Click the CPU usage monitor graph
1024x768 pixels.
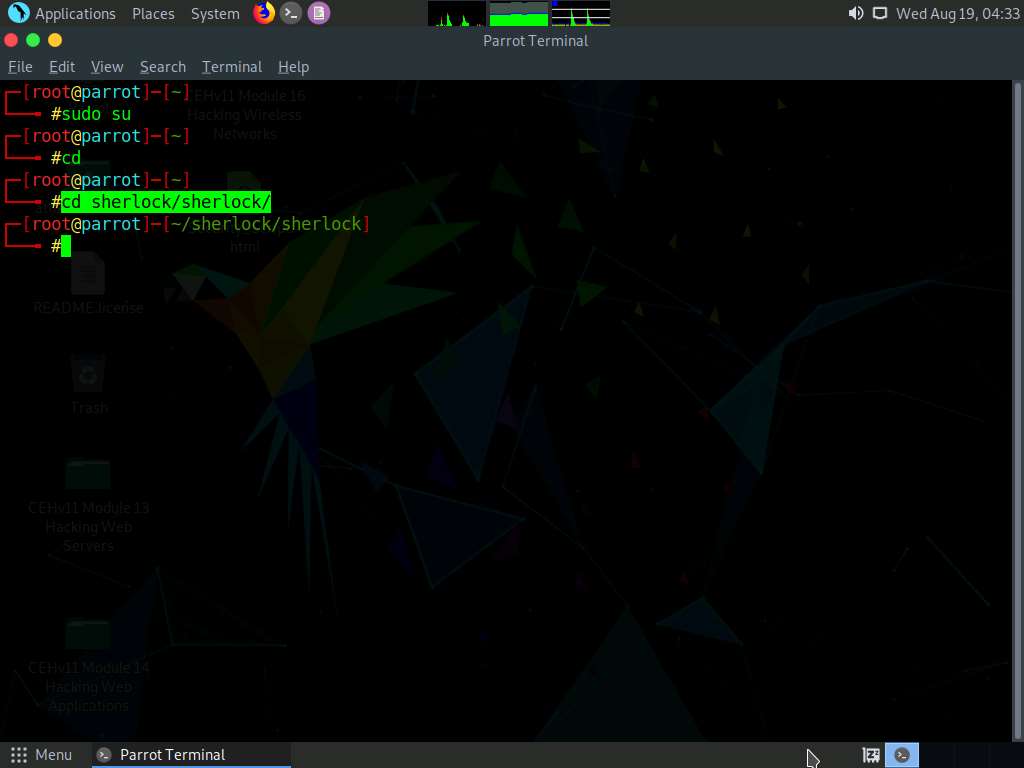point(456,13)
